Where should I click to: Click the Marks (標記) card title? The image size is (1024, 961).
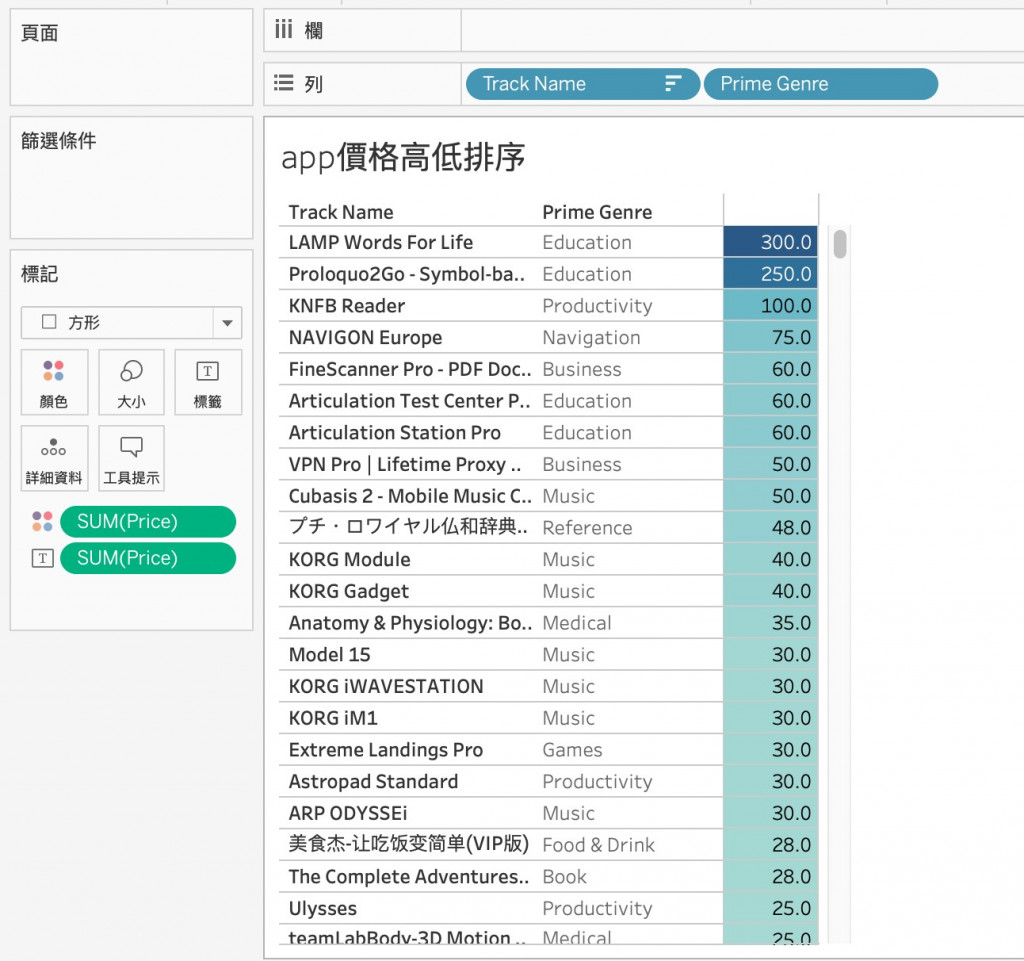pyautogui.click(x=39, y=274)
